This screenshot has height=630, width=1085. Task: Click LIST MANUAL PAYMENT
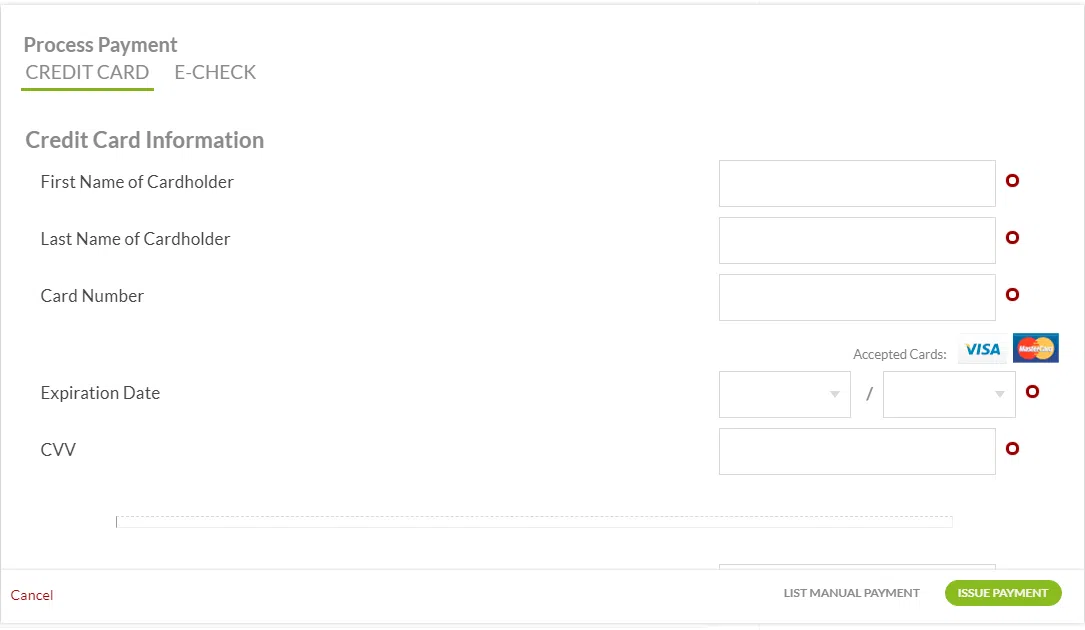(851, 592)
